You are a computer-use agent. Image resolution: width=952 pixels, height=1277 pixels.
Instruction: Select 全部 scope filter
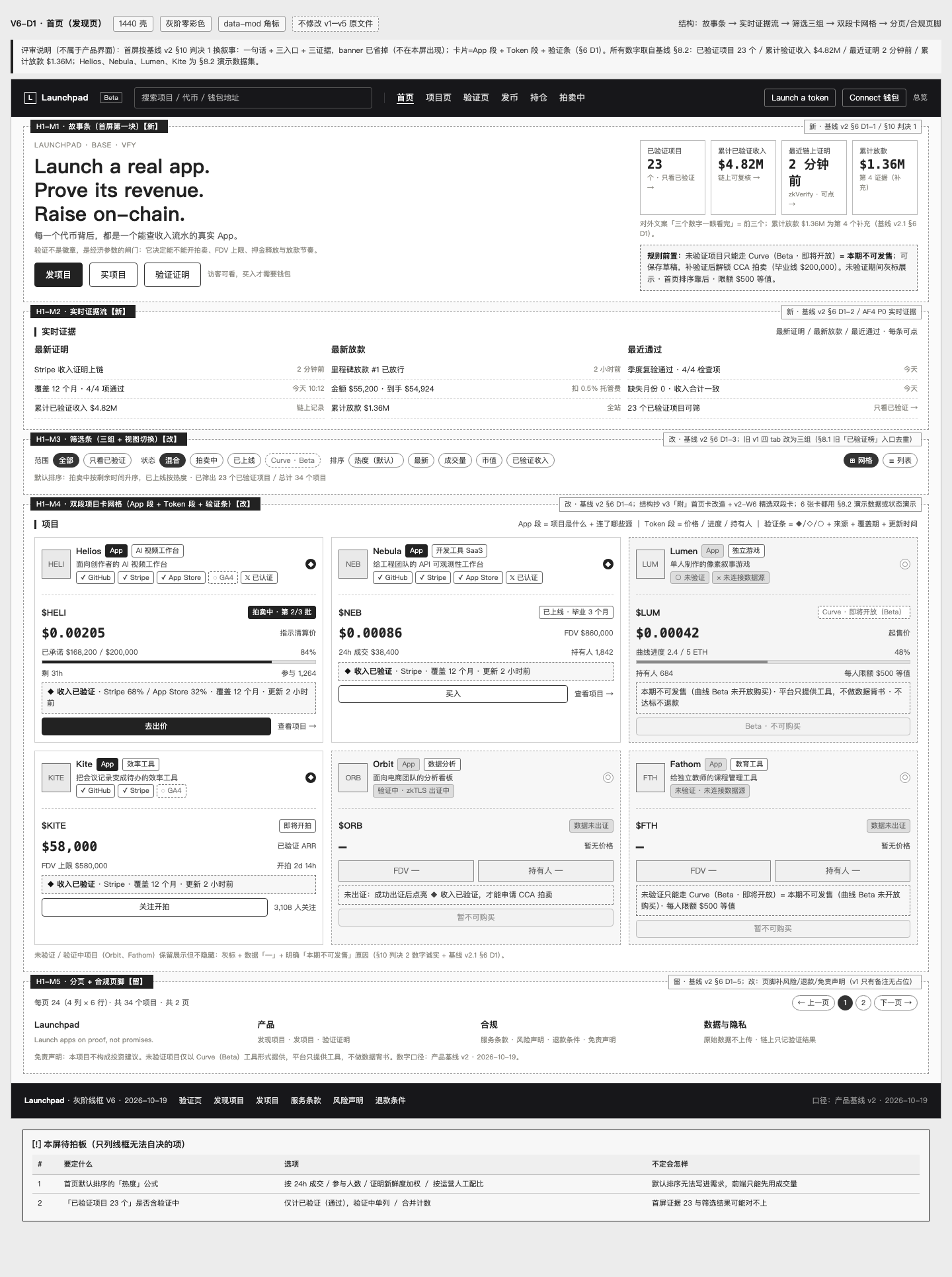[66, 460]
